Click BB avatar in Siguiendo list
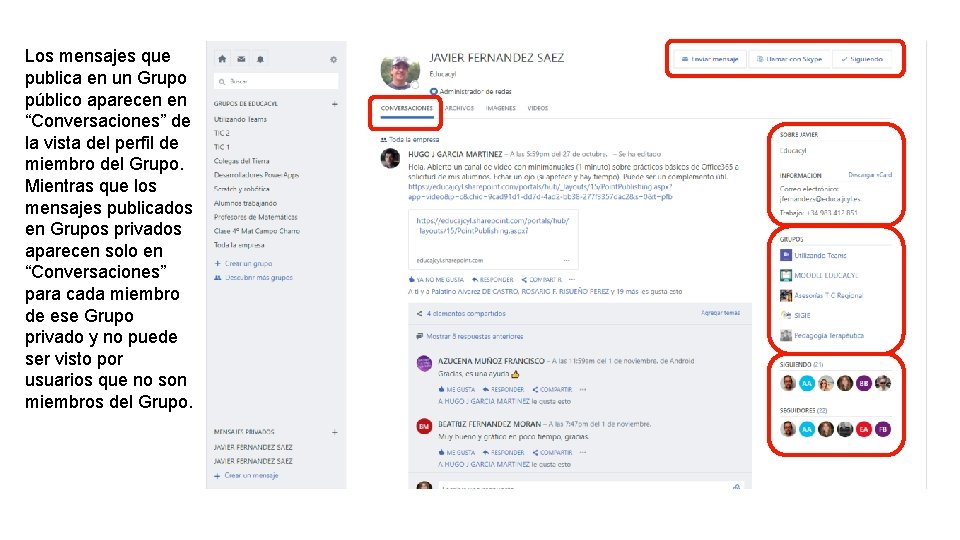Viewport: 960px width, 540px height. point(863,384)
